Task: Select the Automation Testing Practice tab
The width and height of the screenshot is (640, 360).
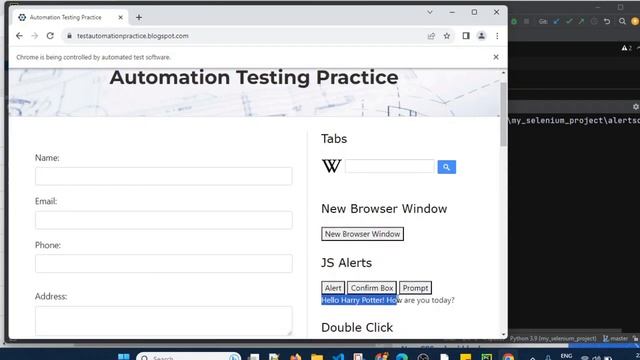Action: [x=65, y=17]
